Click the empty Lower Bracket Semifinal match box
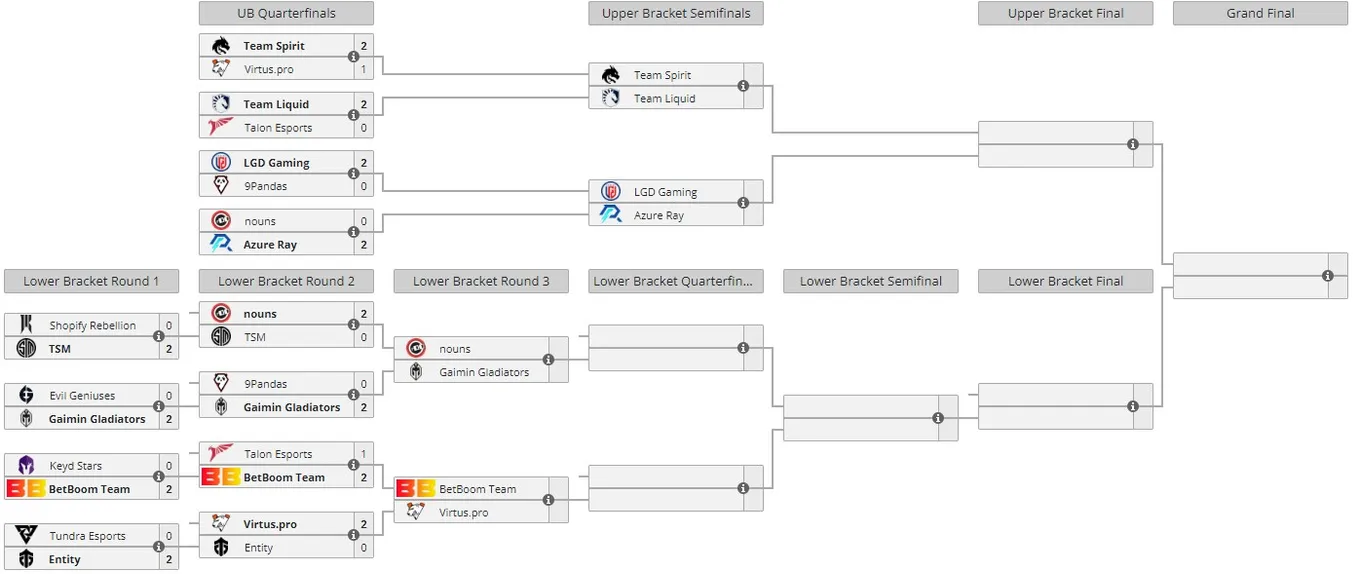1360x574 pixels. (x=871, y=418)
